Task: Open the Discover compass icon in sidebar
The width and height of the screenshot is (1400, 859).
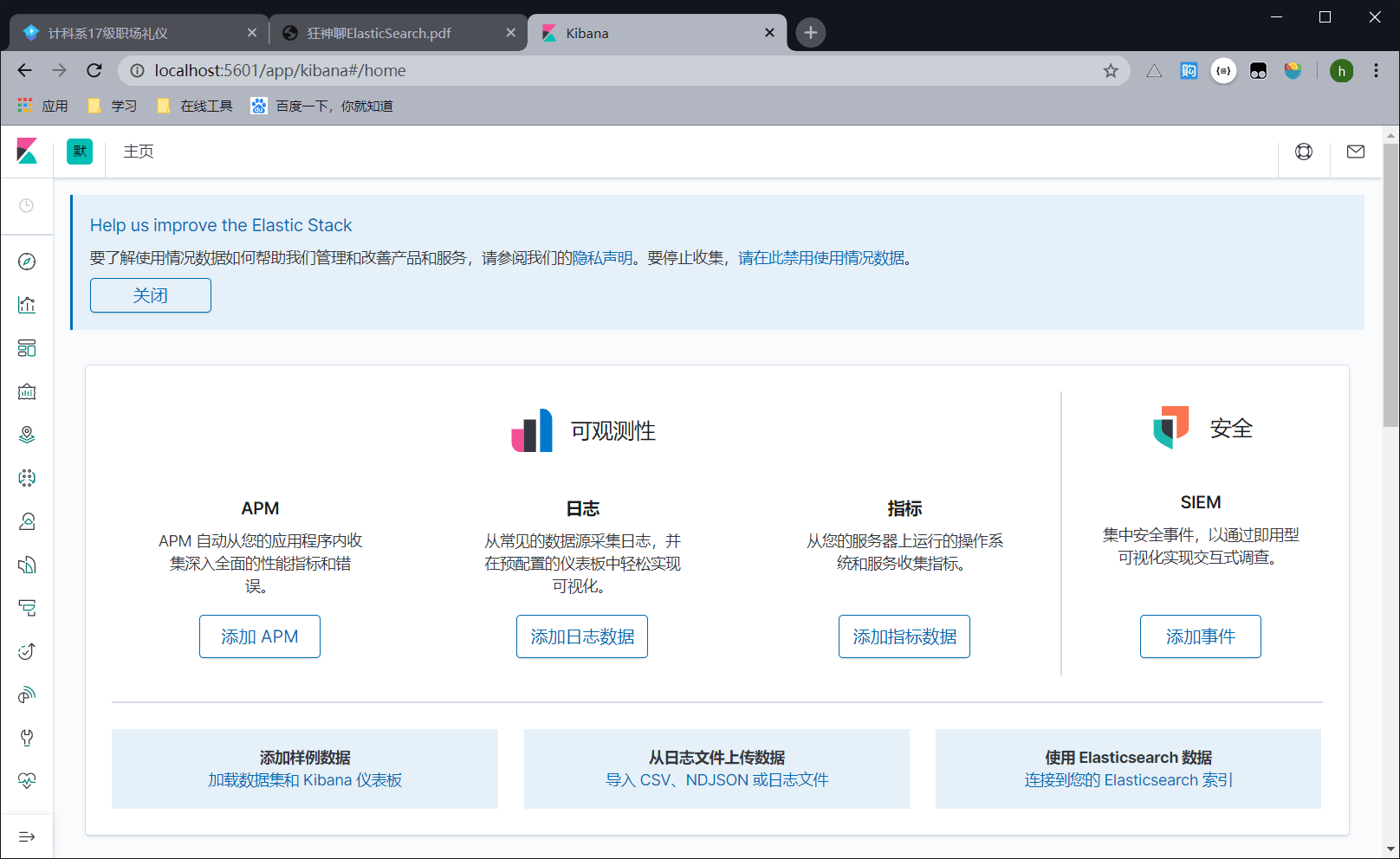Action: pos(27,262)
